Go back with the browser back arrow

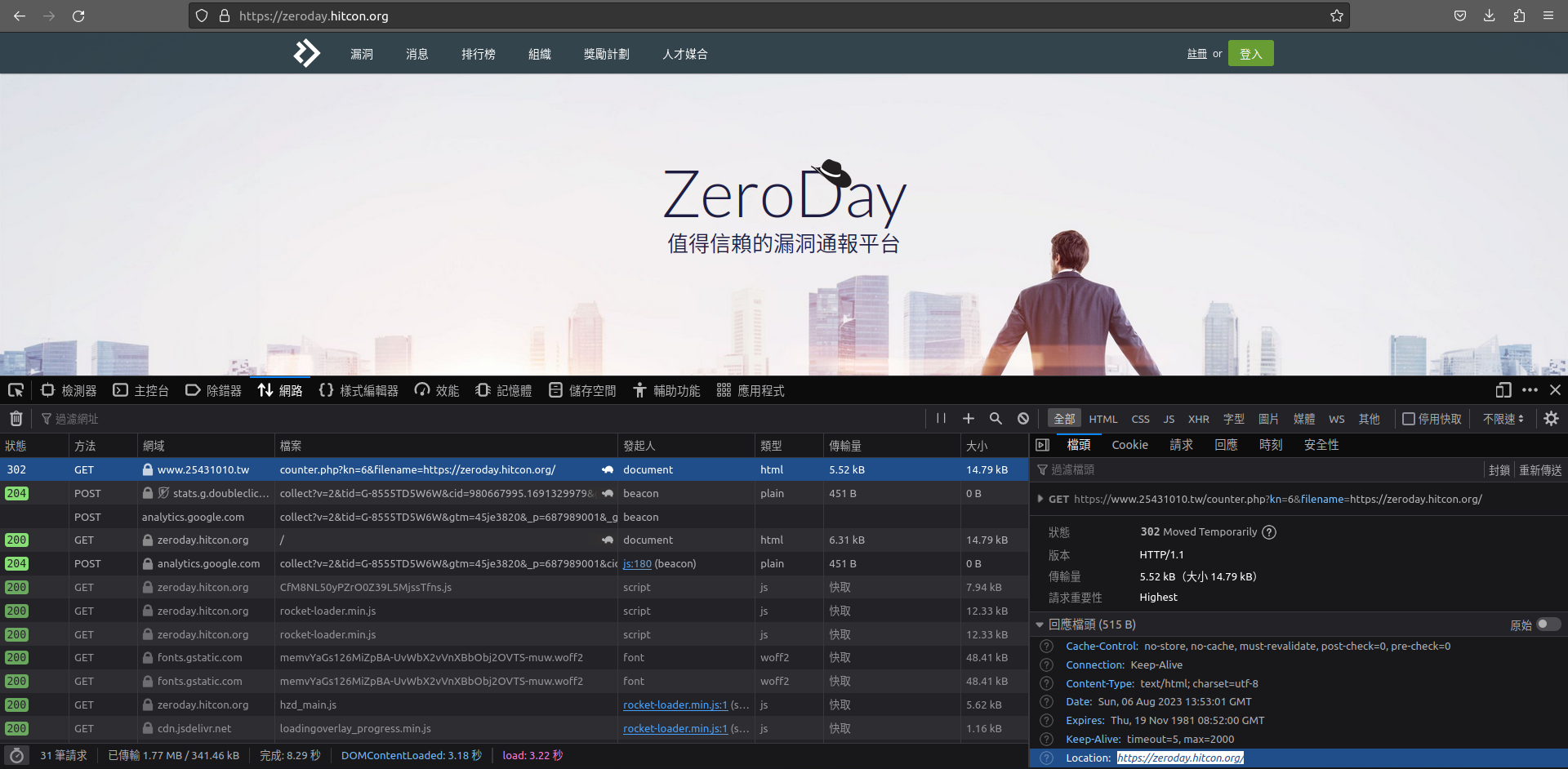tap(20, 16)
